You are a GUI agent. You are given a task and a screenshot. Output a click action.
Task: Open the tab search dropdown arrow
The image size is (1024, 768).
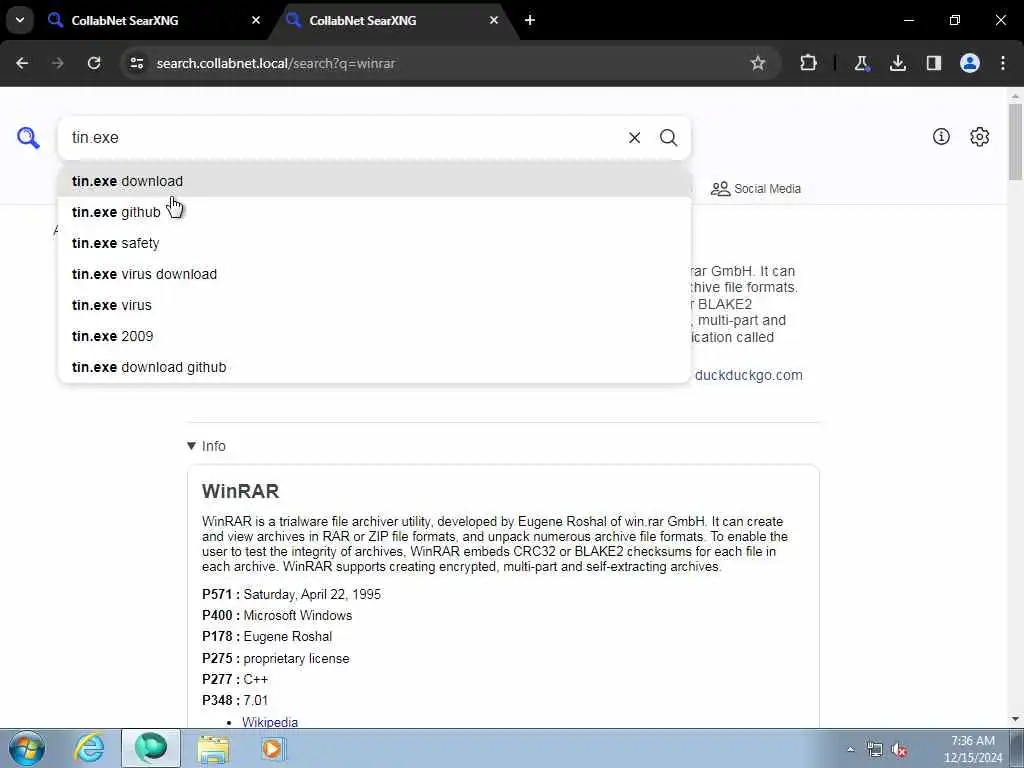click(x=20, y=20)
